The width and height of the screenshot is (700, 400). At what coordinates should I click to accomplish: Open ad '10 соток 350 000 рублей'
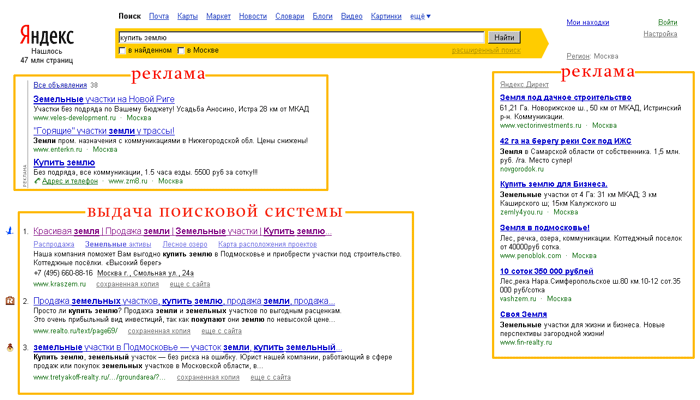point(547,271)
